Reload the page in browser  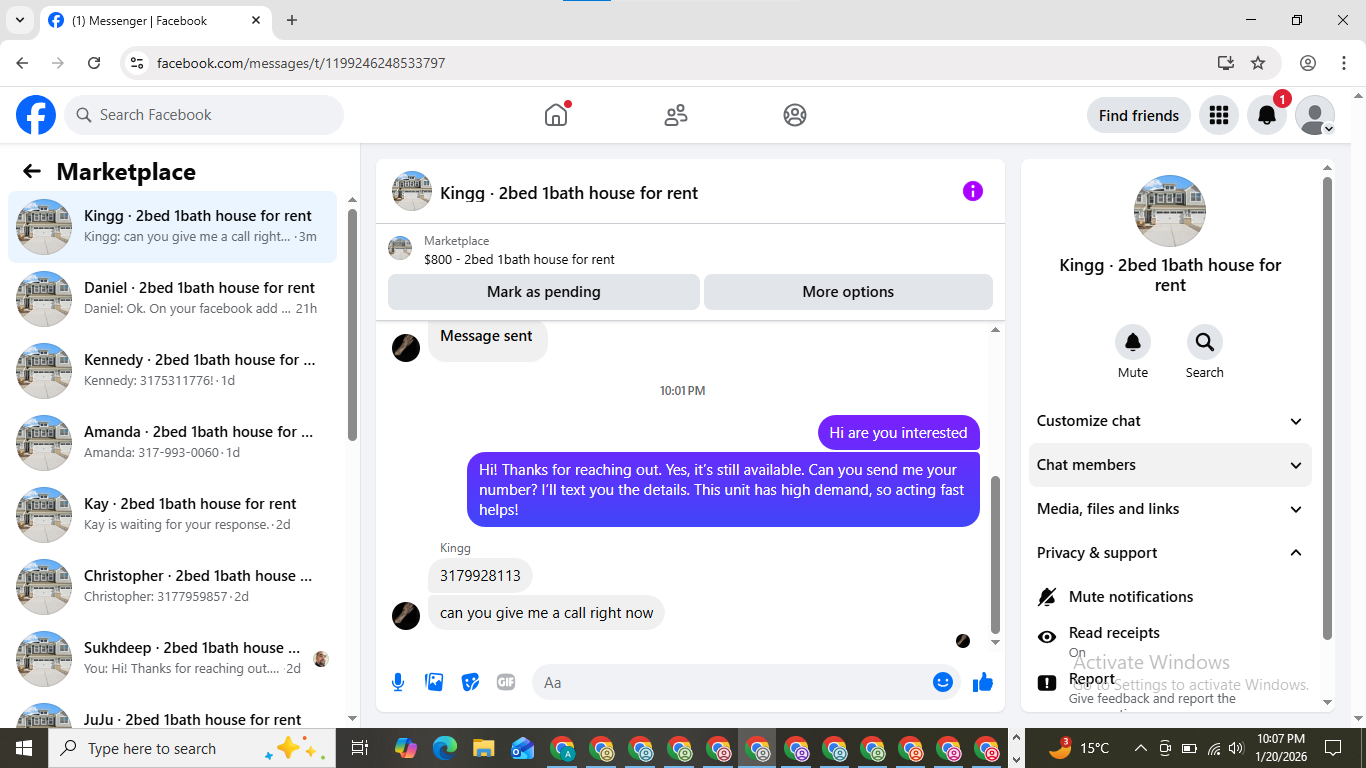coord(94,63)
